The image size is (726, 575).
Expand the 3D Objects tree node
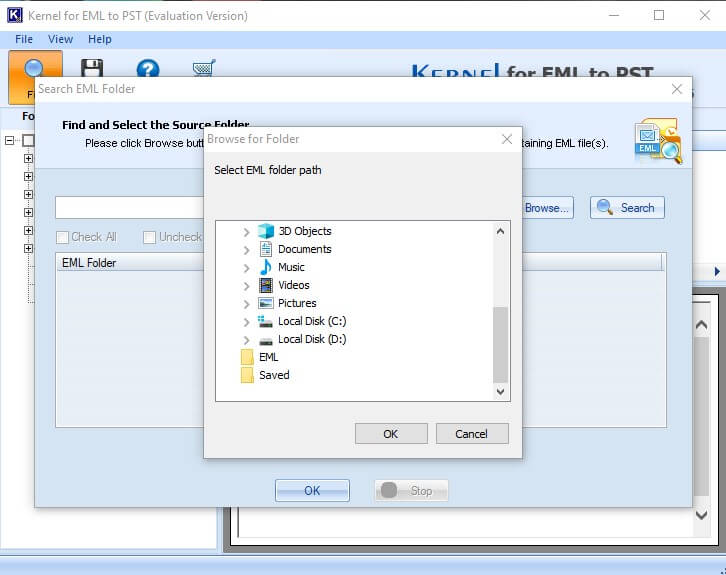247,232
